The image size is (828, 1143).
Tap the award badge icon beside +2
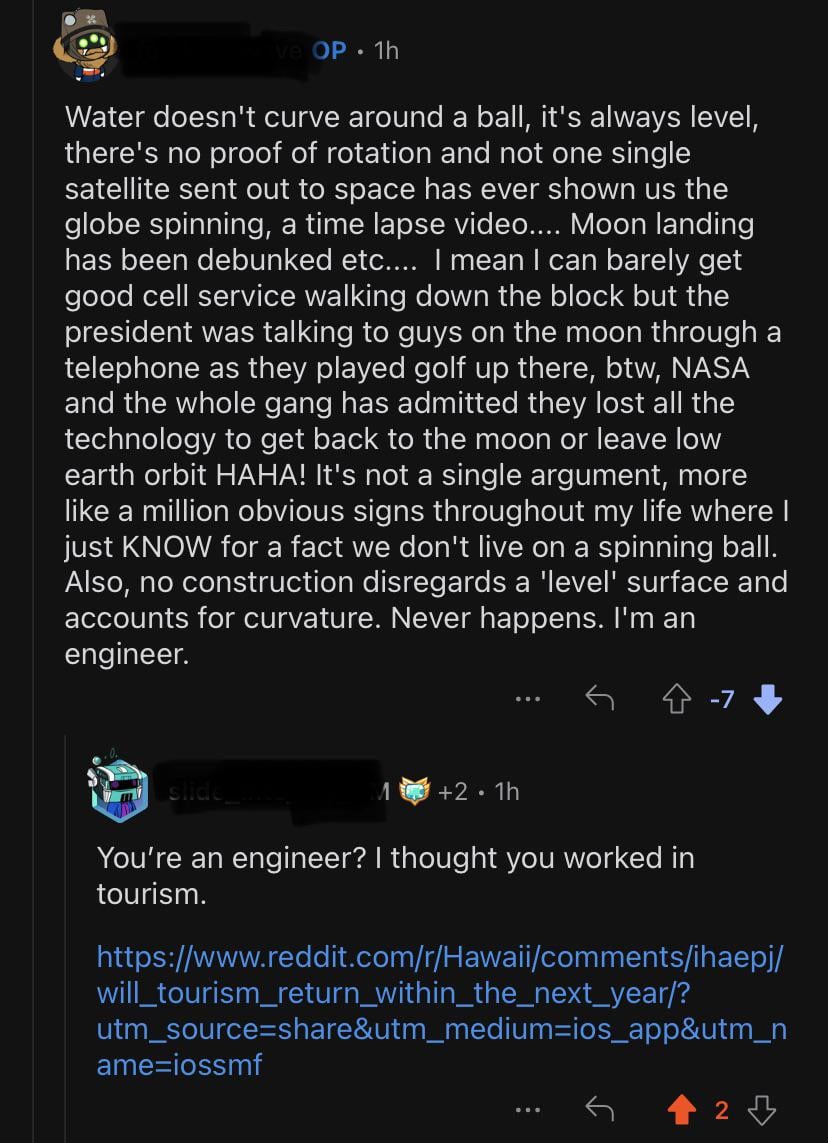[x=413, y=791]
